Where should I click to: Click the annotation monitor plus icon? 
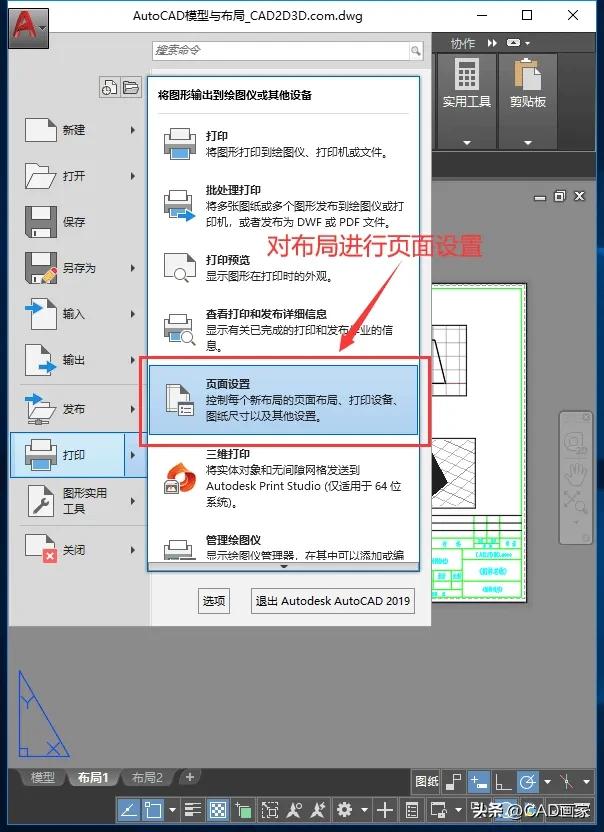(x=385, y=810)
